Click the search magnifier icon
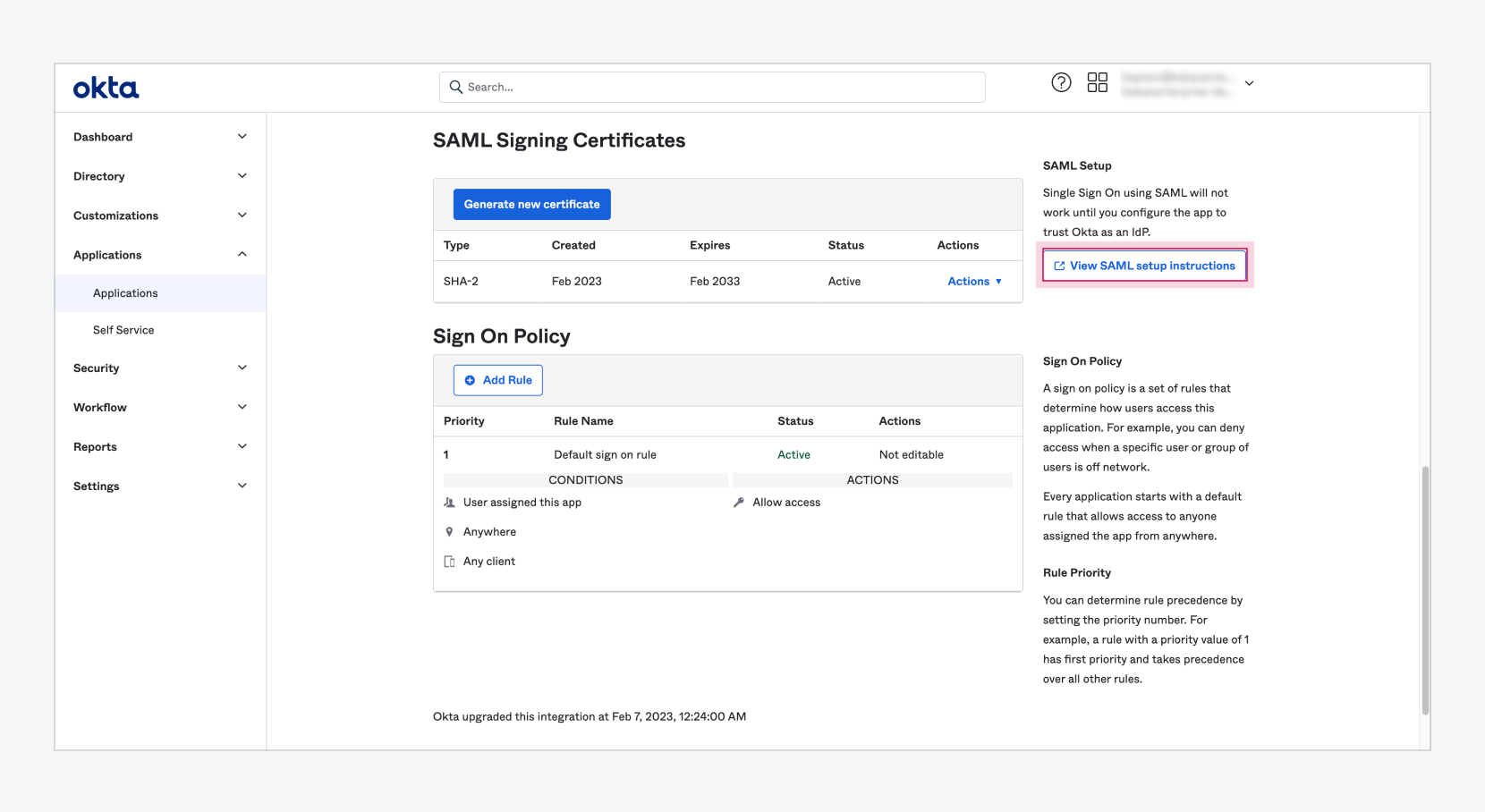 pos(456,87)
